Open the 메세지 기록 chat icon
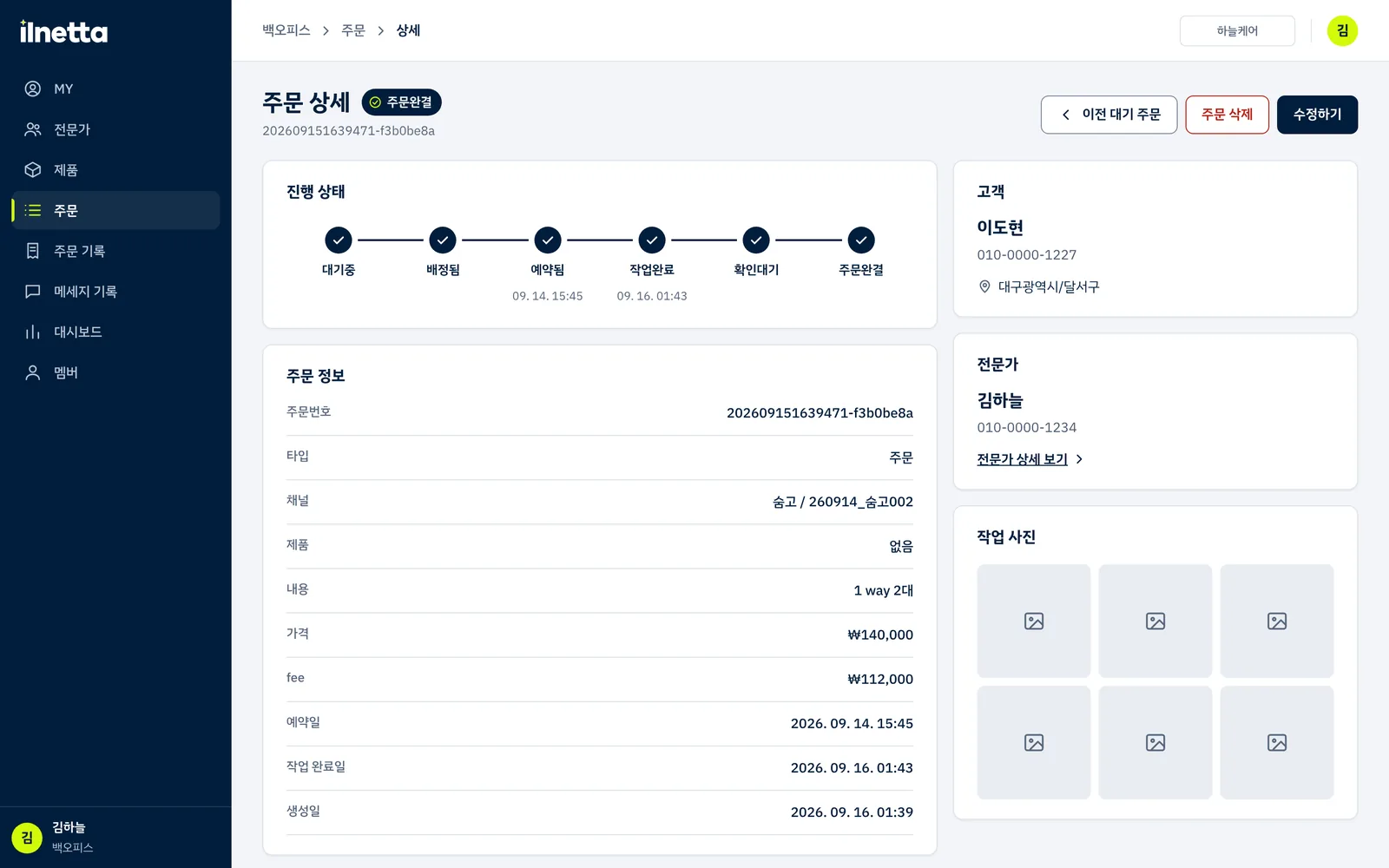The image size is (1389, 868). 33,292
